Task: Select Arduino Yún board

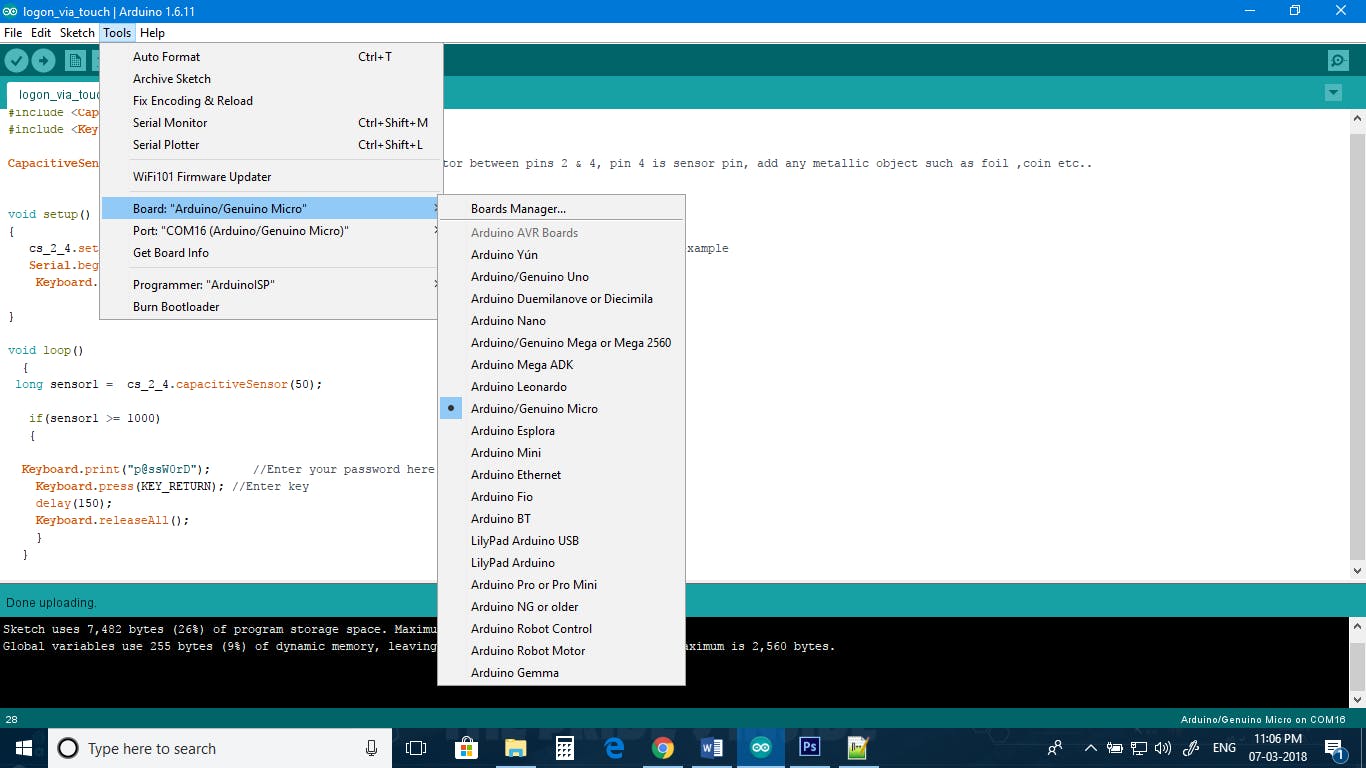Action: tap(561, 255)
